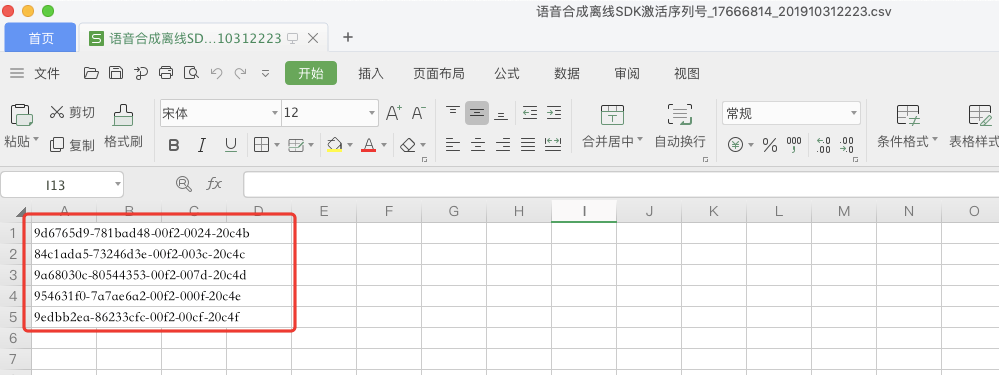Viewport: 999px width, 375px height.
Task: Click the eraser clear icon
Action: click(408, 145)
